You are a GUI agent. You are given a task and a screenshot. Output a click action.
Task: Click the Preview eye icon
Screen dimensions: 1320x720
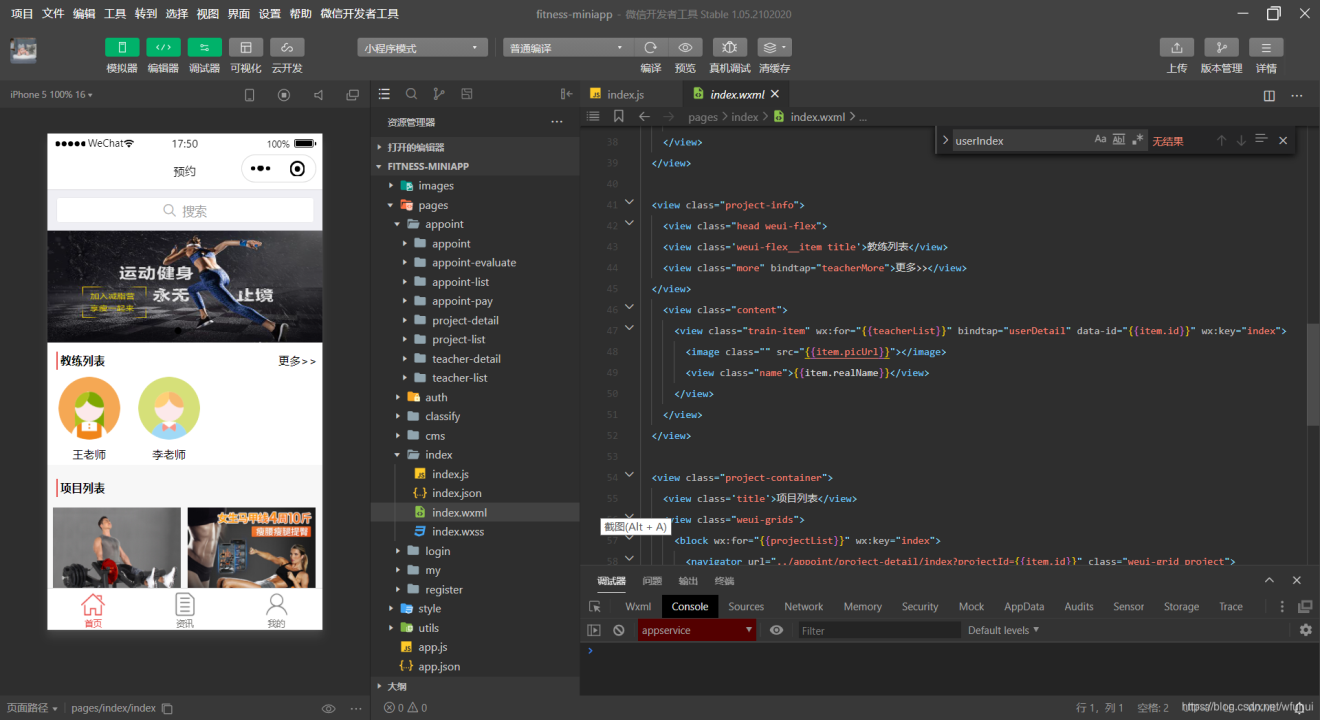click(685, 48)
